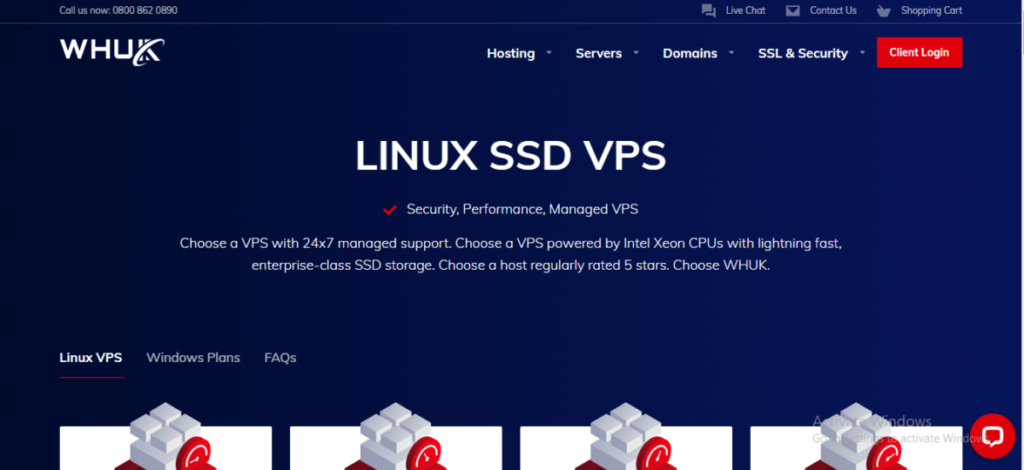Image resolution: width=1024 pixels, height=470 pixels.
Task: Click the Client Login button
Action: 920,52
